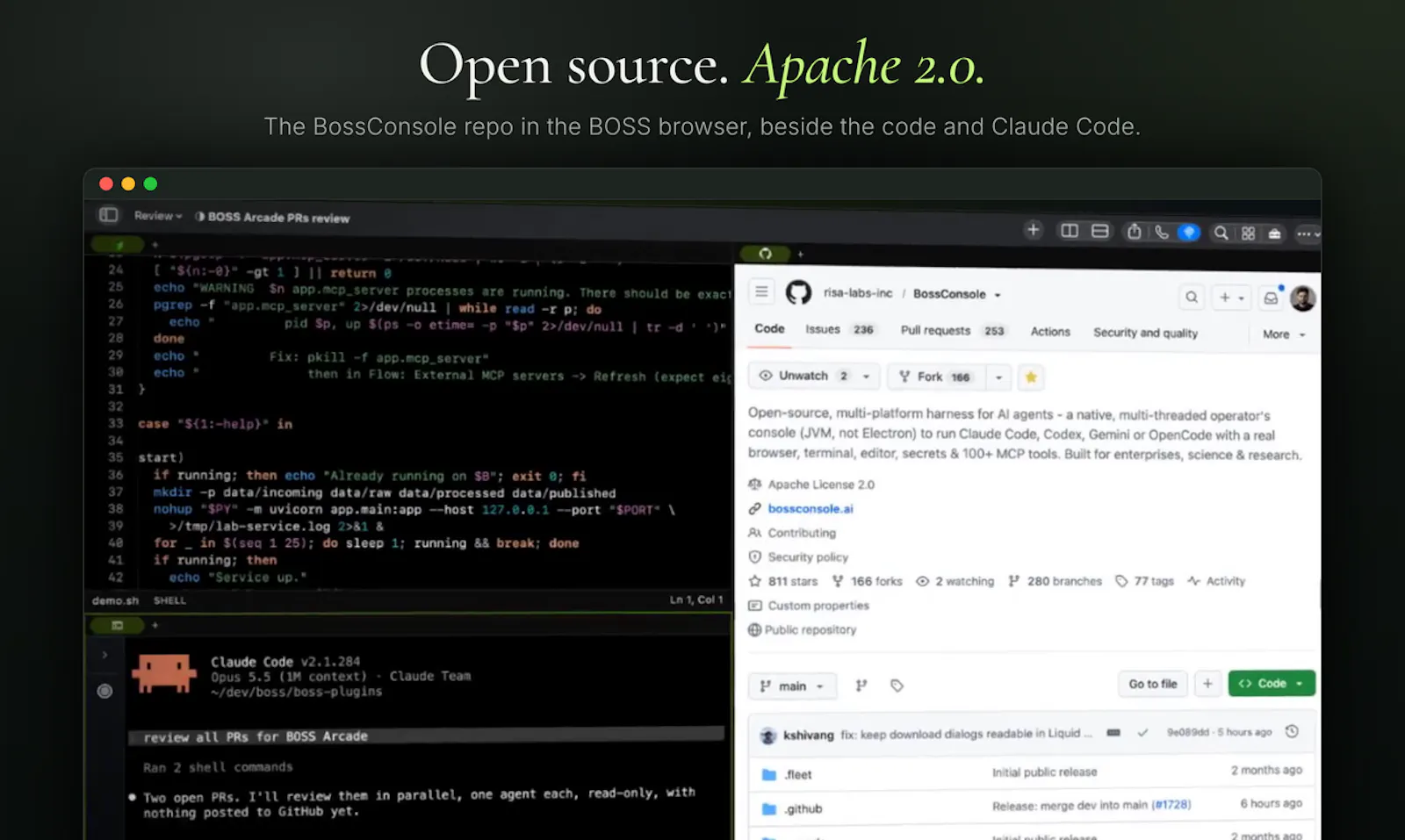The image size is (1405, 840).
Task: Click the green Code button
Action: pos(1271,684)
